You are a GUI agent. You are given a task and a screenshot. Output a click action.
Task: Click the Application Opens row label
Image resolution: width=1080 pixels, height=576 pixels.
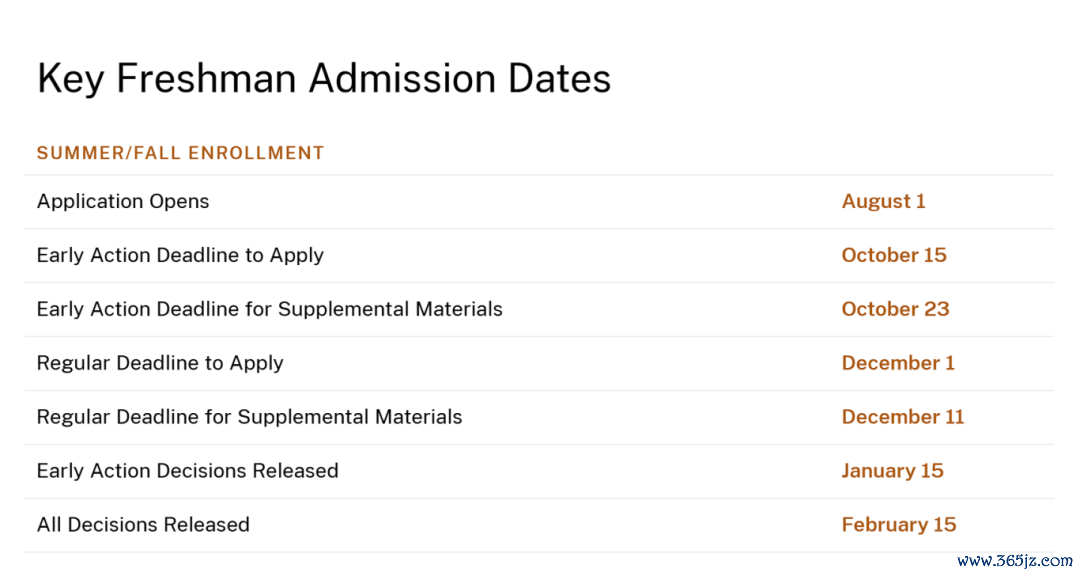(x=123, y=202)
